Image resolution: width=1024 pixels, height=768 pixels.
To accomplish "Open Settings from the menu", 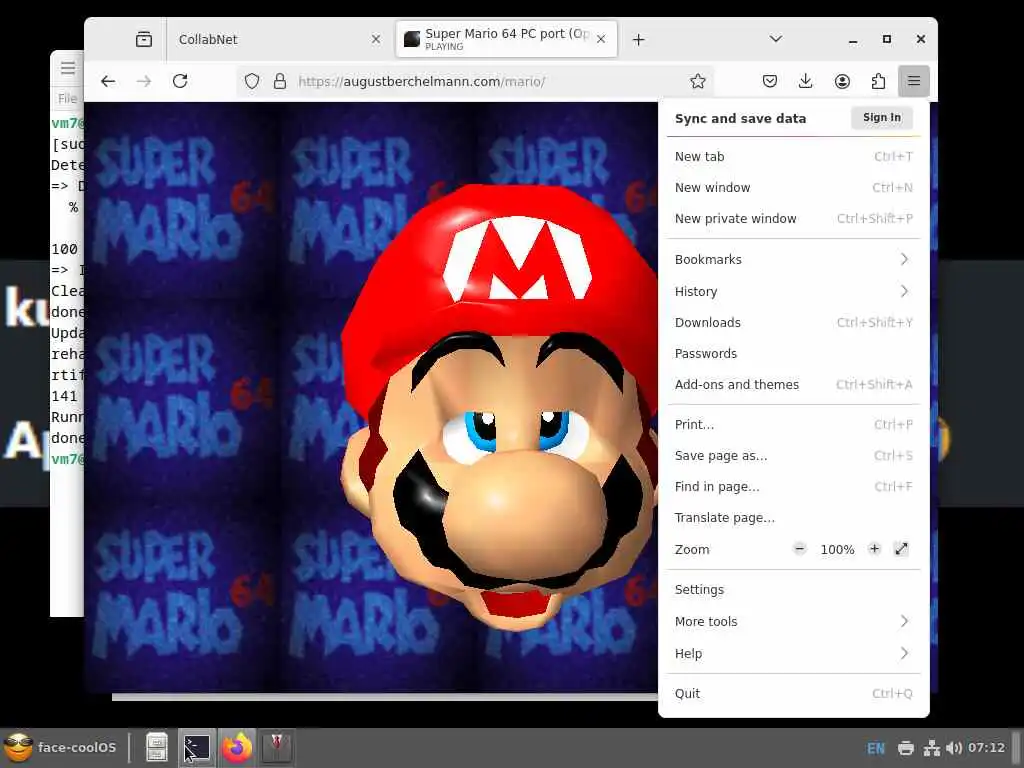I will coord(793,590).
